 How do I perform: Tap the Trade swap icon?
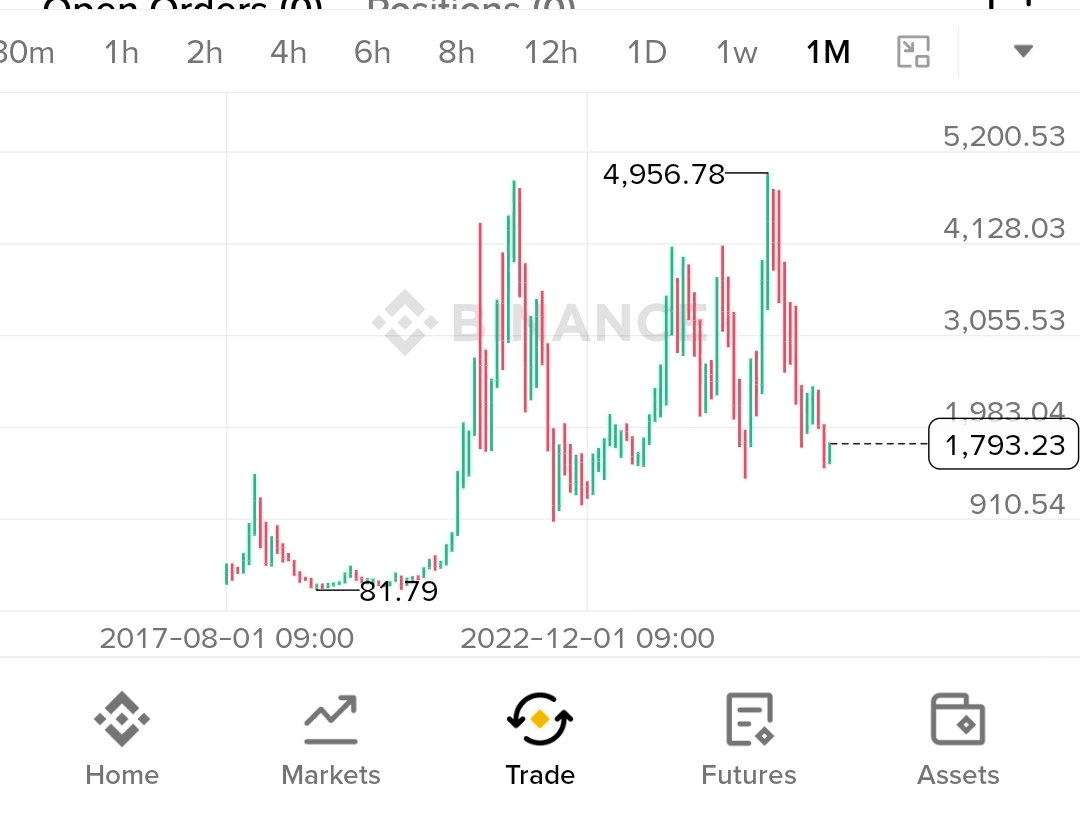540,719
